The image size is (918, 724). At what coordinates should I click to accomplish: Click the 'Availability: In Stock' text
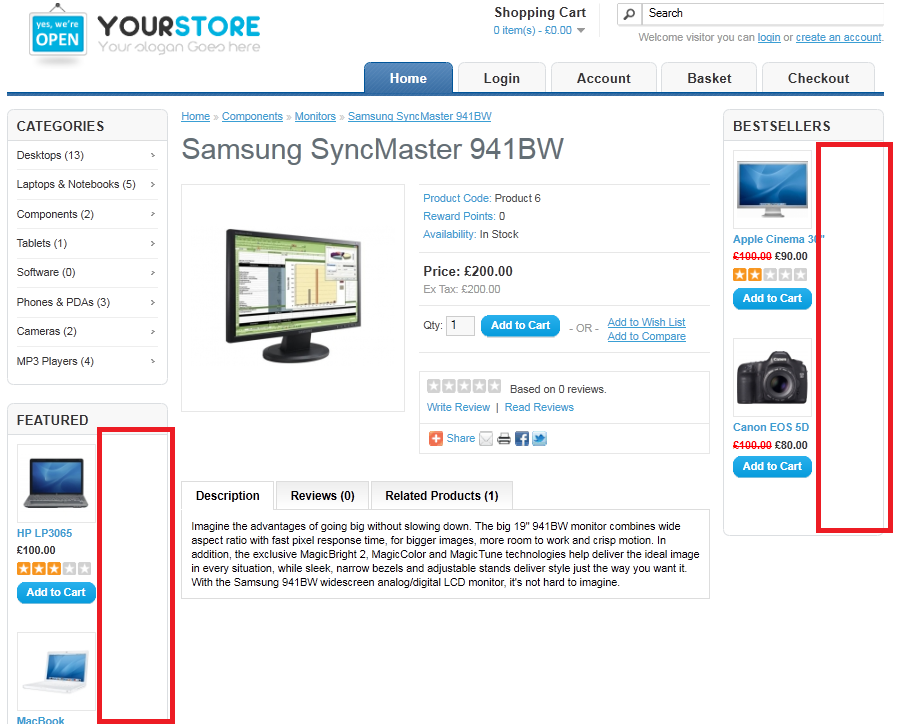(471, 234)
